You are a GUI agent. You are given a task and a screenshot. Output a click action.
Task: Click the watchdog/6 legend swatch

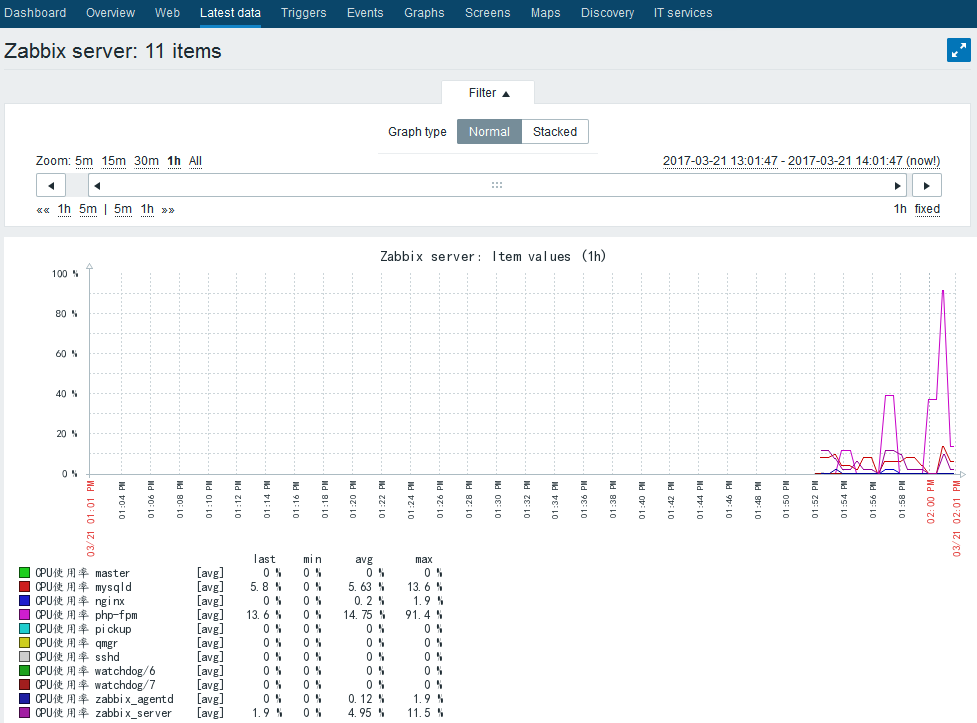[24, 671]
